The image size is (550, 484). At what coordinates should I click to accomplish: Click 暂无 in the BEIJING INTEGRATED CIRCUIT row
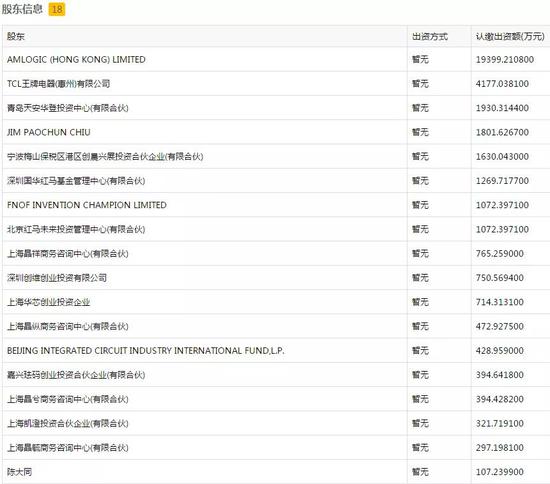click(x=420, y=350)
